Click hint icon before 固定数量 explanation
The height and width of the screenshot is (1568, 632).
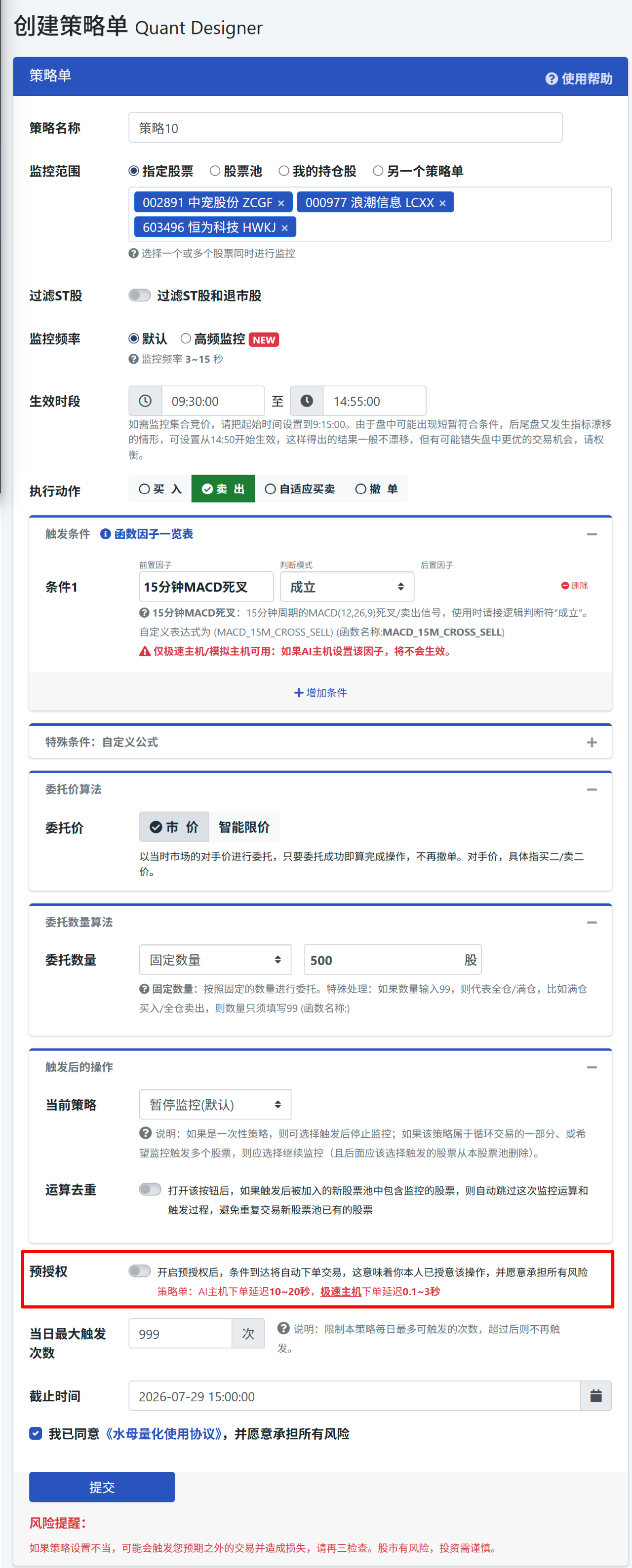tap(144, 989)
